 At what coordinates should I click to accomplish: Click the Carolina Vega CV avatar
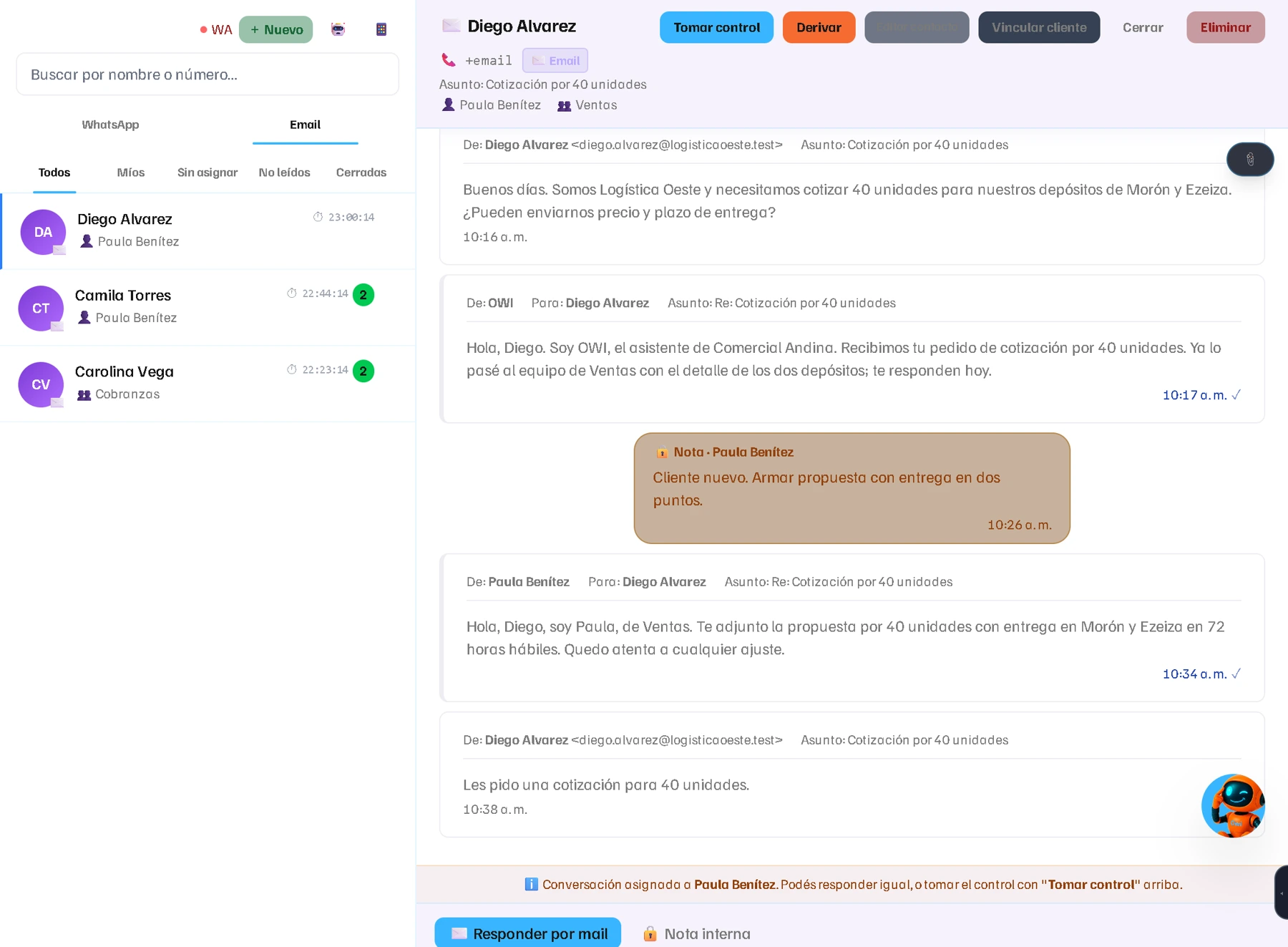(41, 384)
